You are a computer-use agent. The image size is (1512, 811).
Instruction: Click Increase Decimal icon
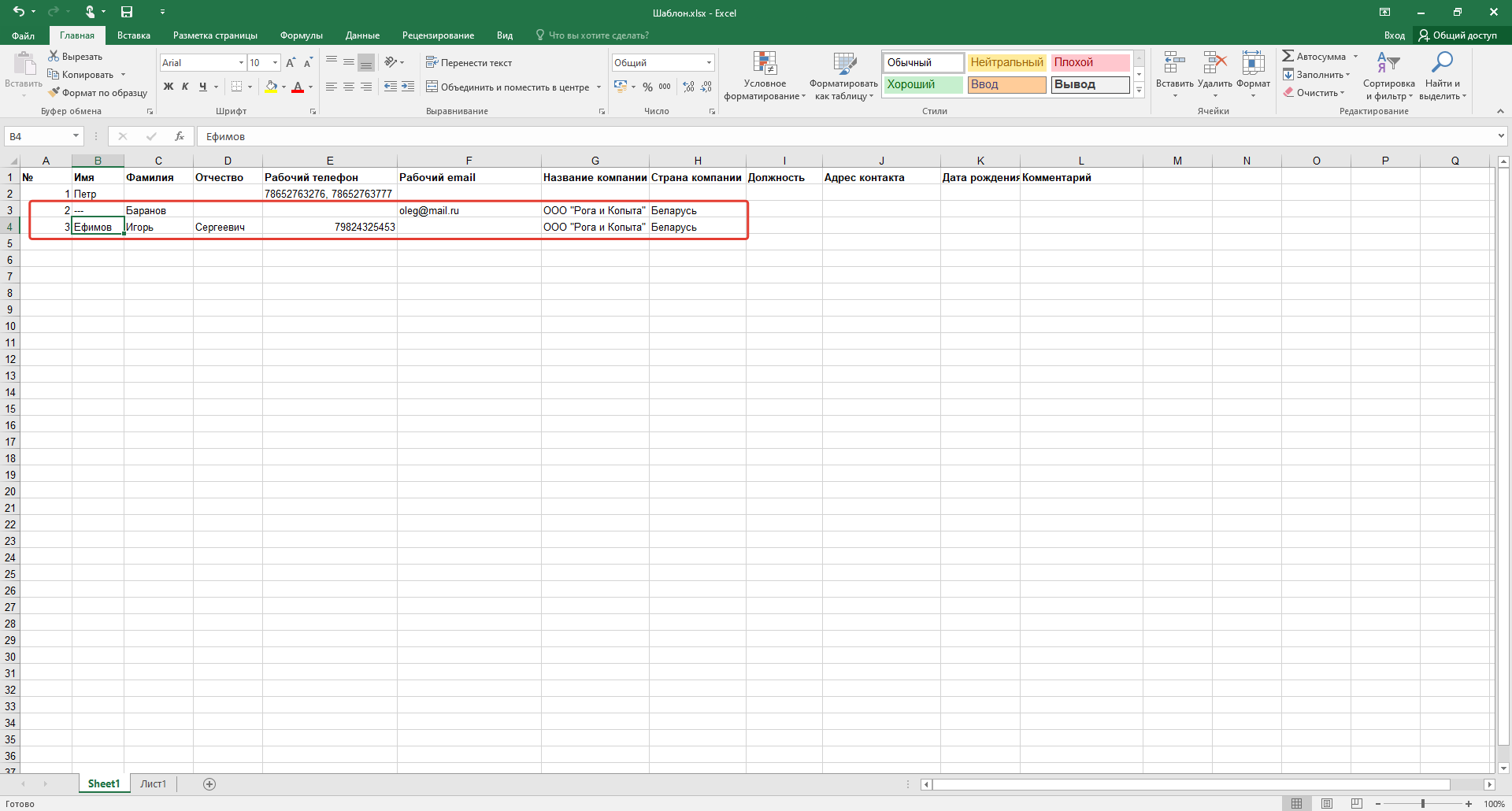[689, 87]
